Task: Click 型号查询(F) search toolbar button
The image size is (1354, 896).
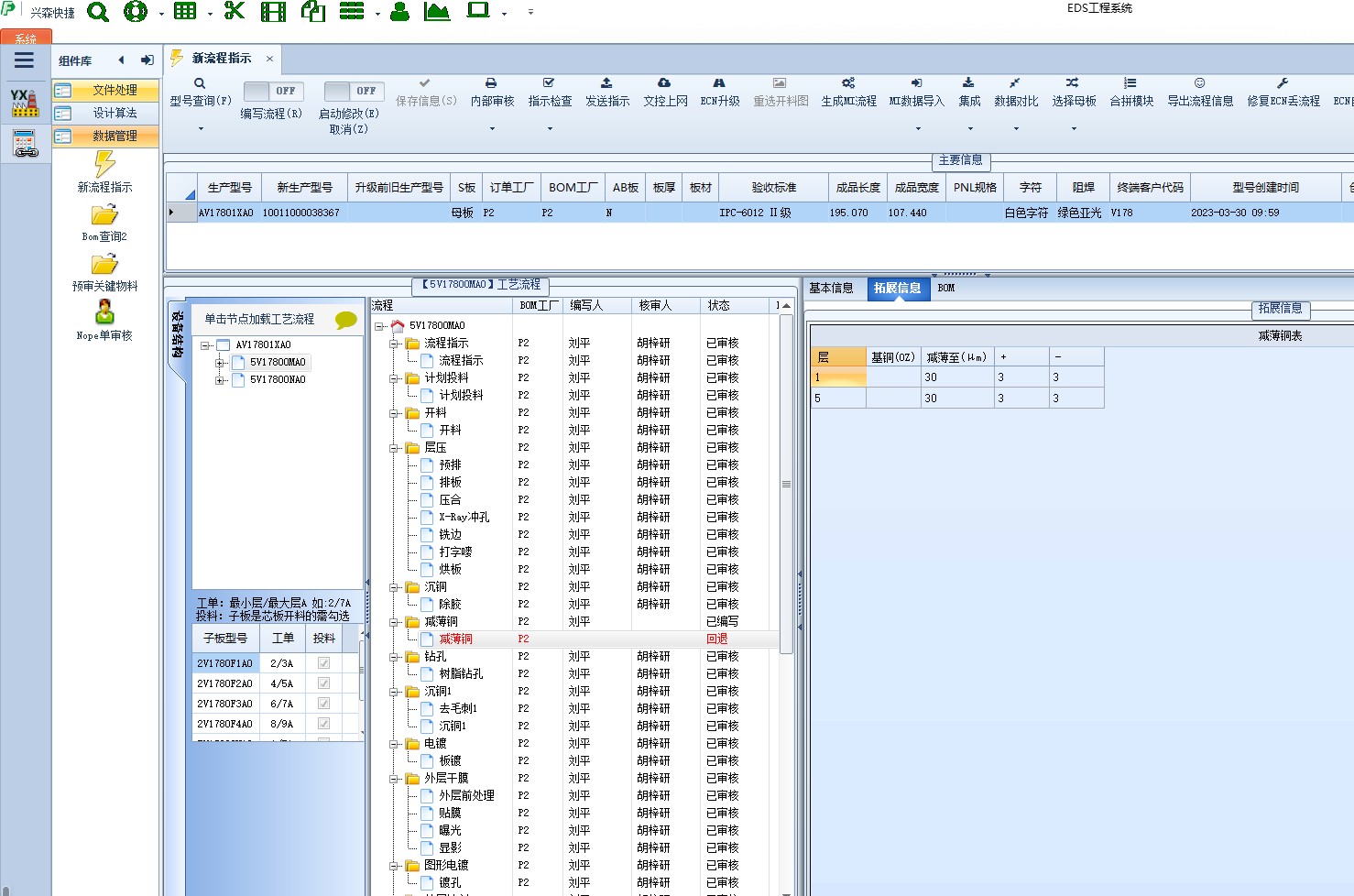Action: coord(200,92)
